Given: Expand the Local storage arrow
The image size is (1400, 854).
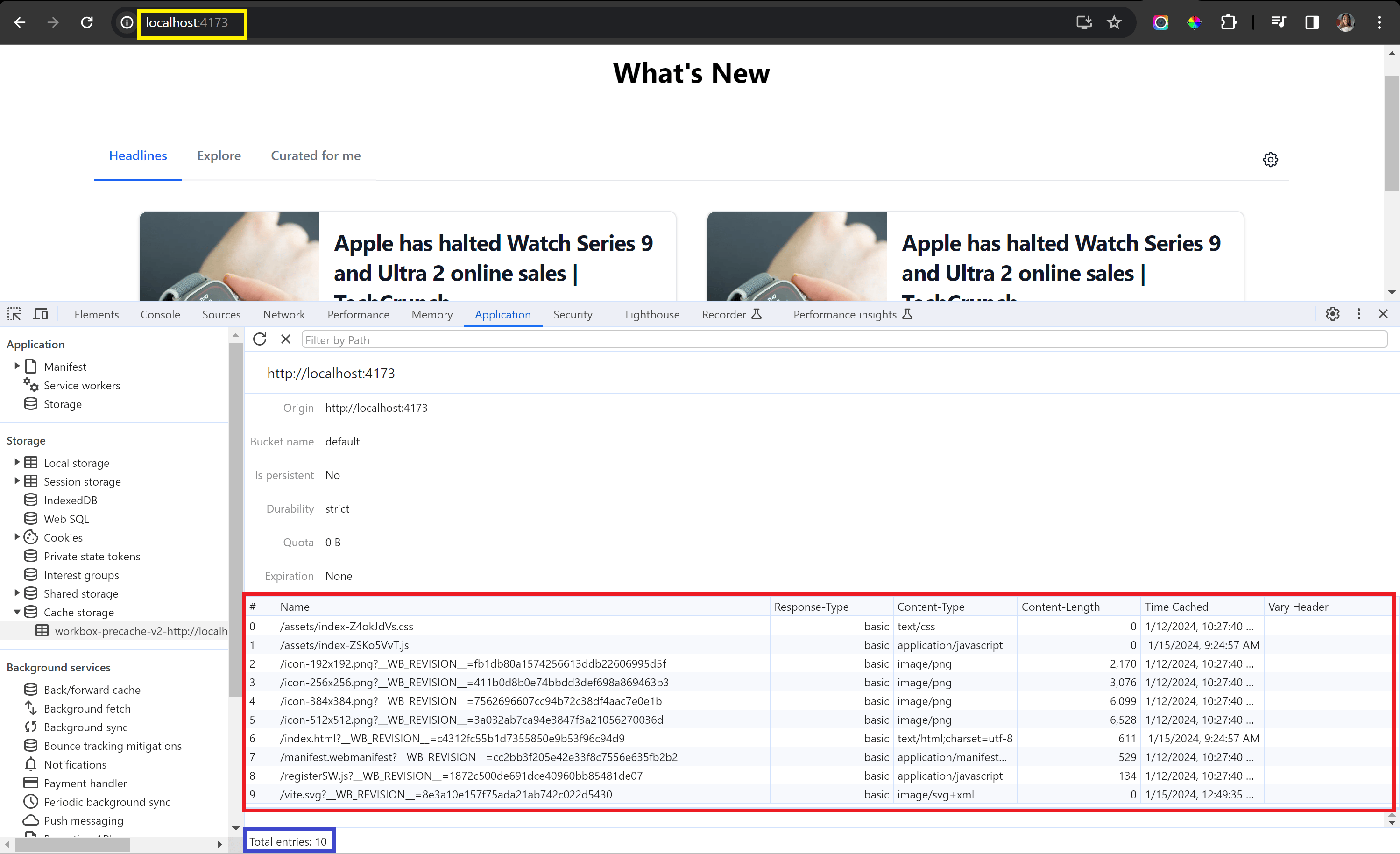Looking at the screenshot, I should click(x=17, y=462).
